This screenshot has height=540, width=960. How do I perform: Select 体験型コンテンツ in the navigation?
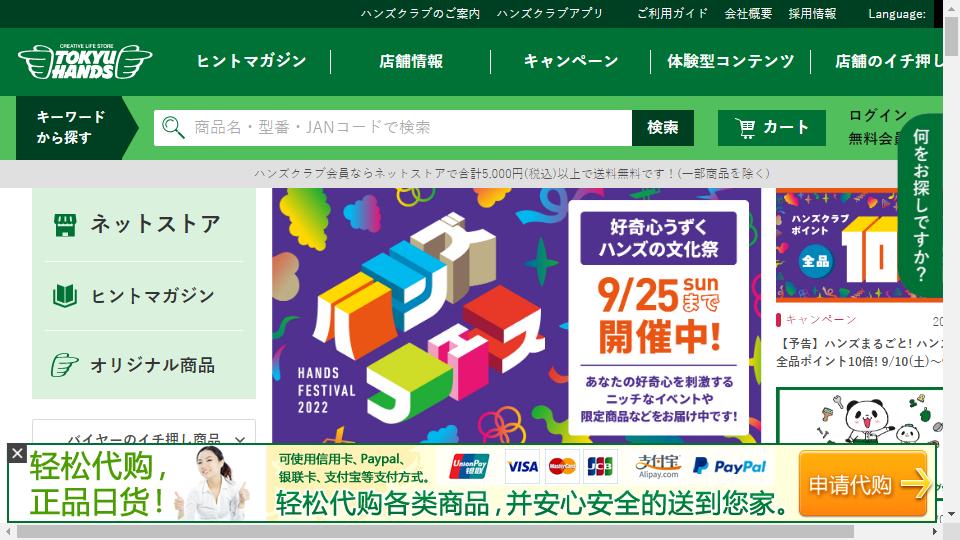click(x=730, y=61)
